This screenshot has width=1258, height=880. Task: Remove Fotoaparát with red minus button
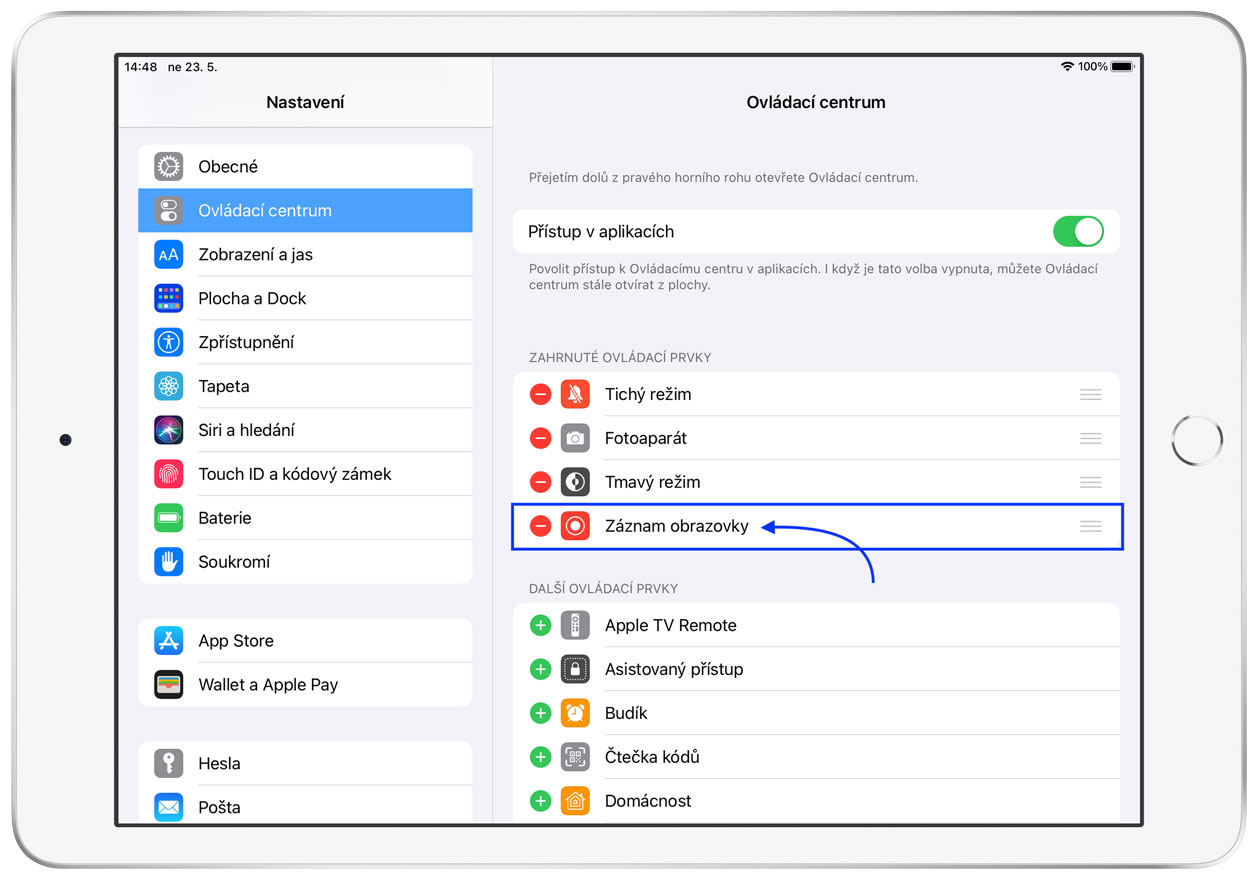pos(540,438)
